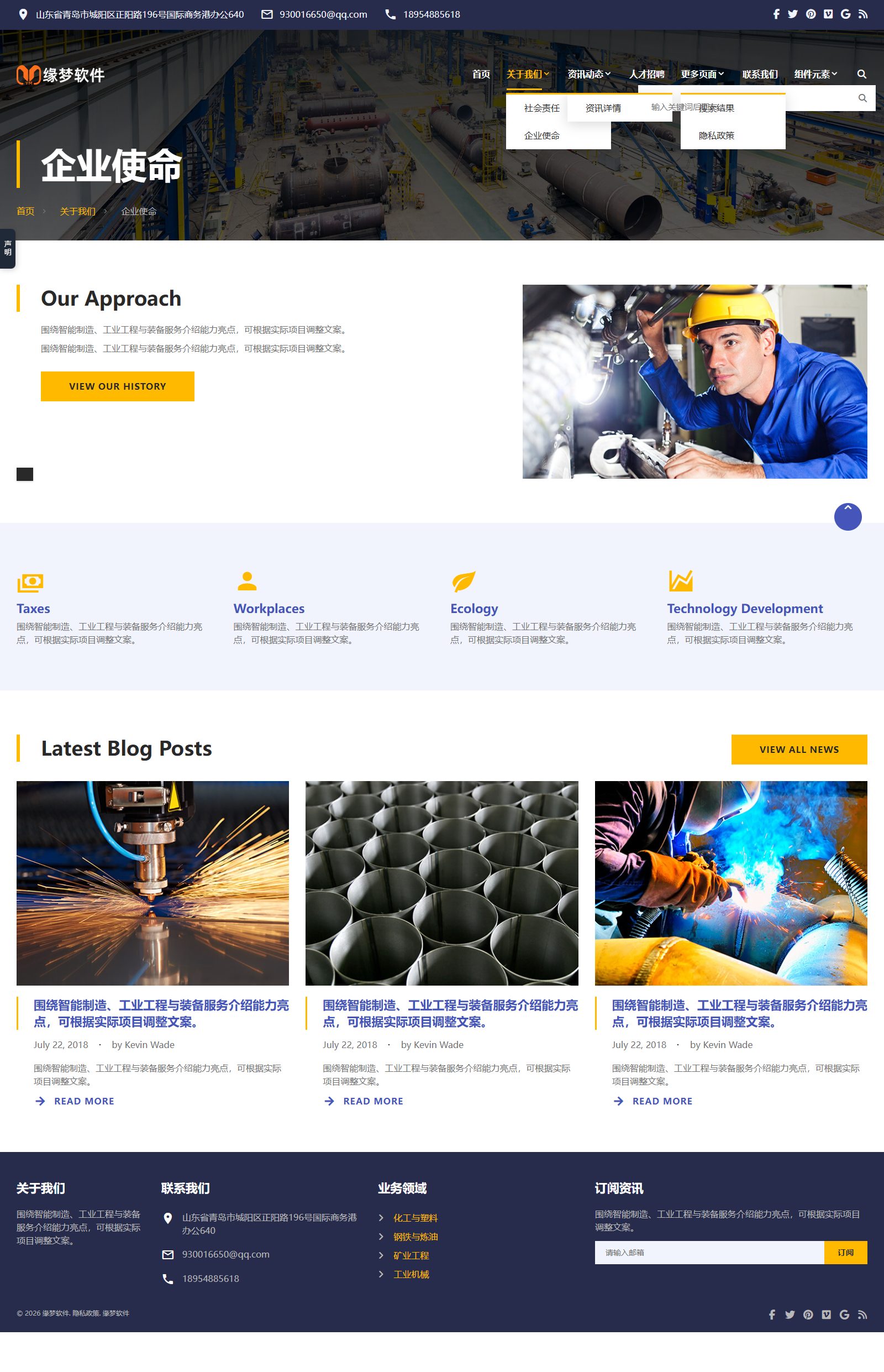884x1372 pixels.
Task: Click the Google icon in top bar
Action: coord(845,14)
